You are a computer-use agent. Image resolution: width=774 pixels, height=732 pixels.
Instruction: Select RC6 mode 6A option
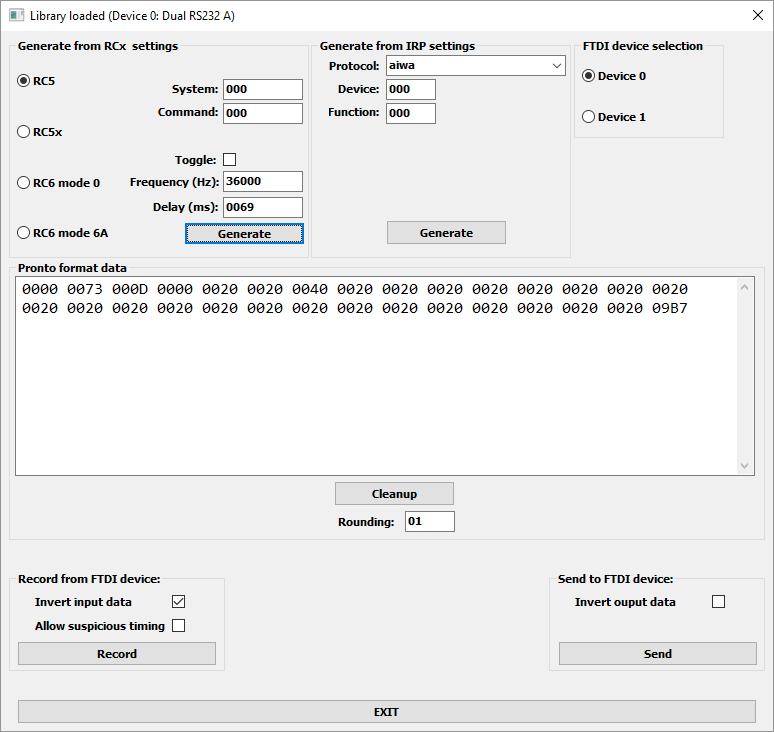24,233
